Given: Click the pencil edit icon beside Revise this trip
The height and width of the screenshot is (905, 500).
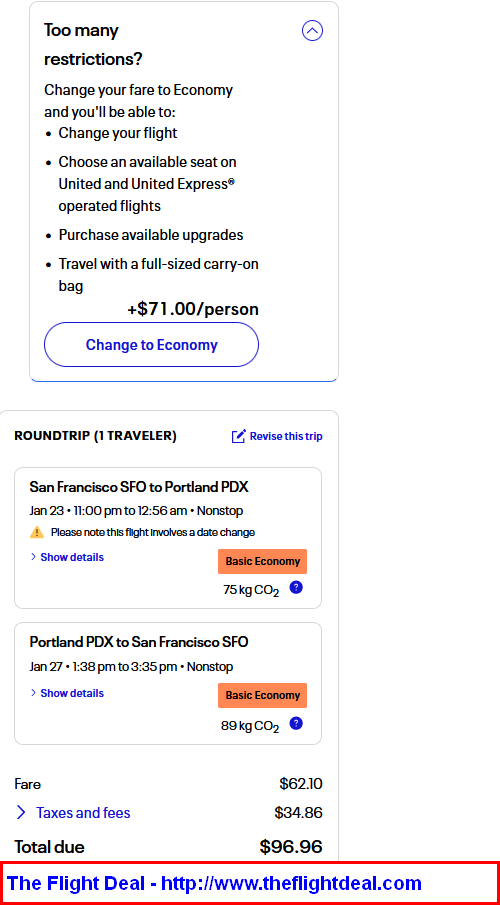Looking at the screenshot, I should 238,436.
